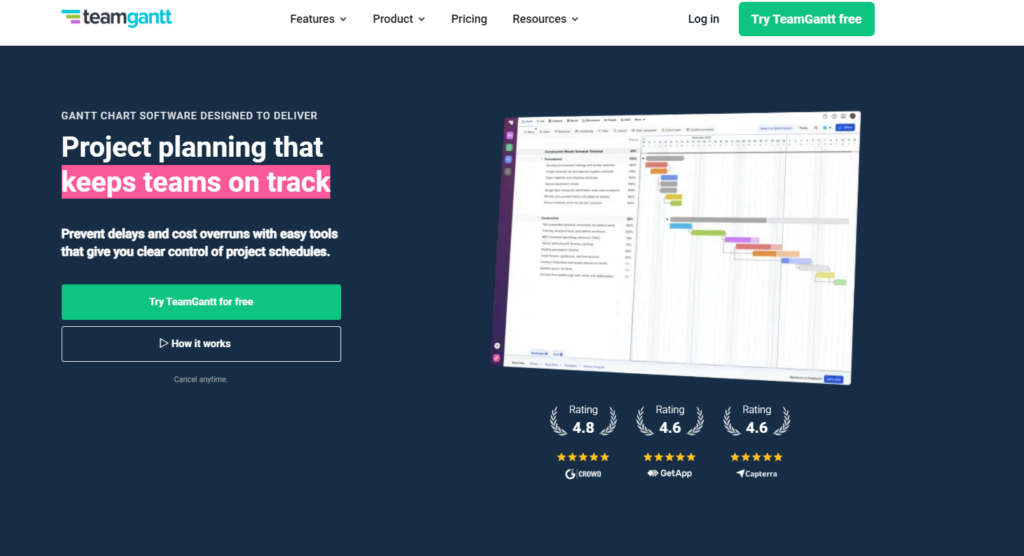Click the five stars above Capterra
The height and width of the screenshot is (556, 1024).
(756, 457)
